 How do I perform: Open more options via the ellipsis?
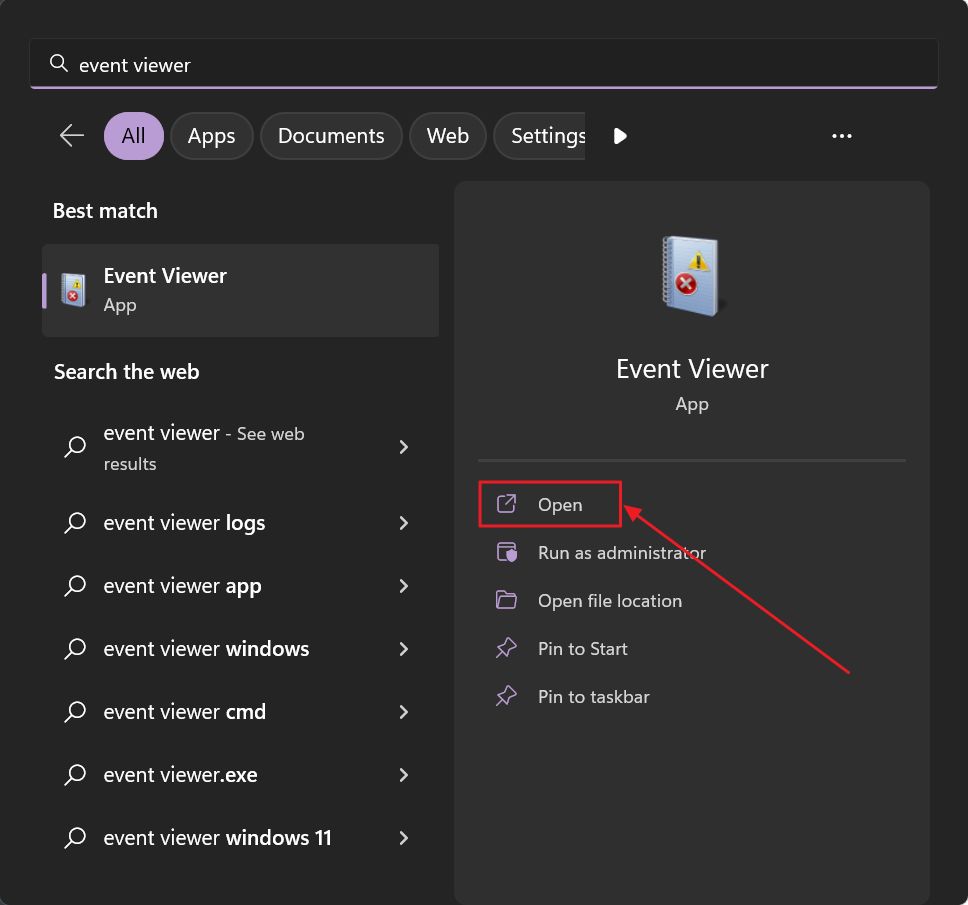click(x=841, y=135)
